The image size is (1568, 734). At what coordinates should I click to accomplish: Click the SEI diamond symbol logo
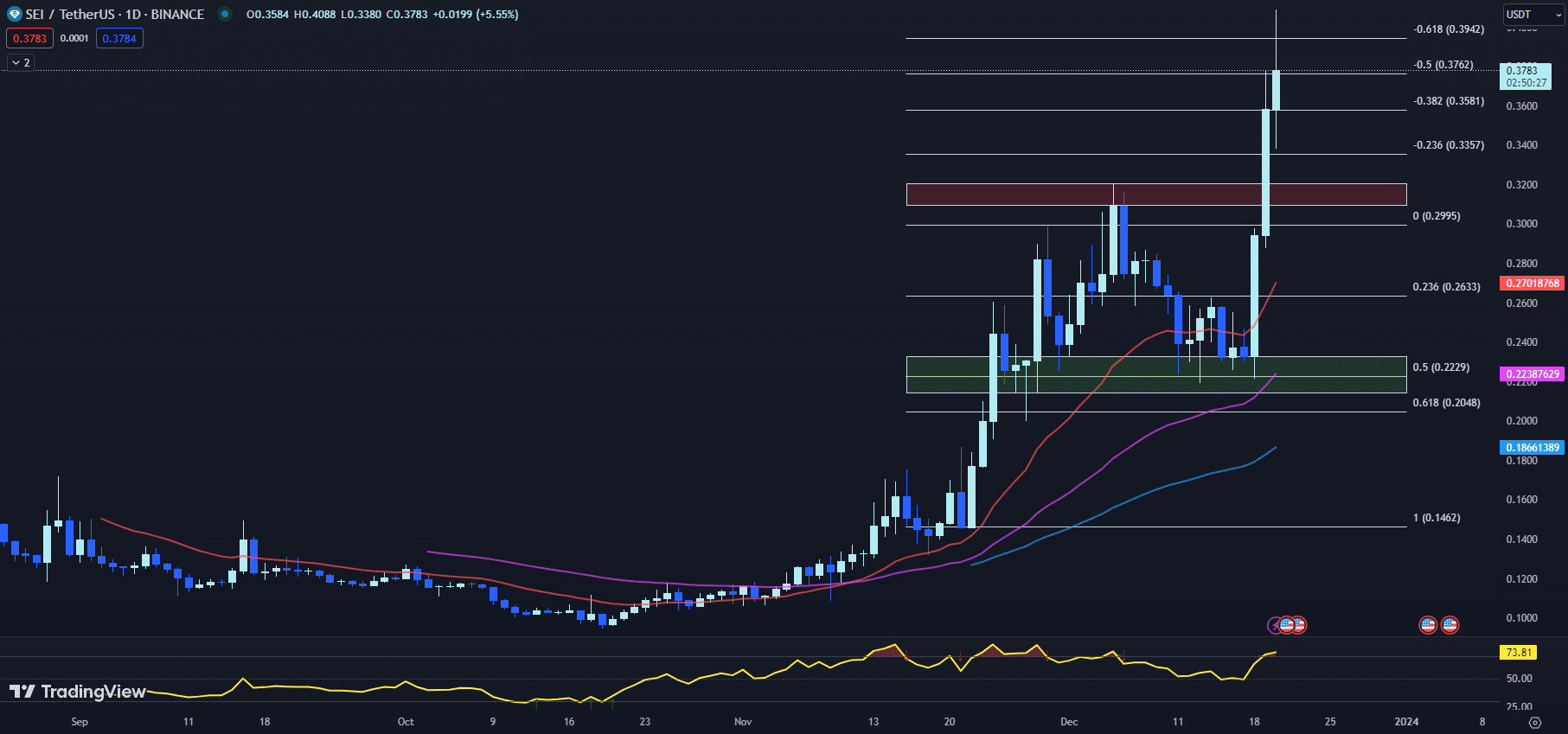point(14,15)
